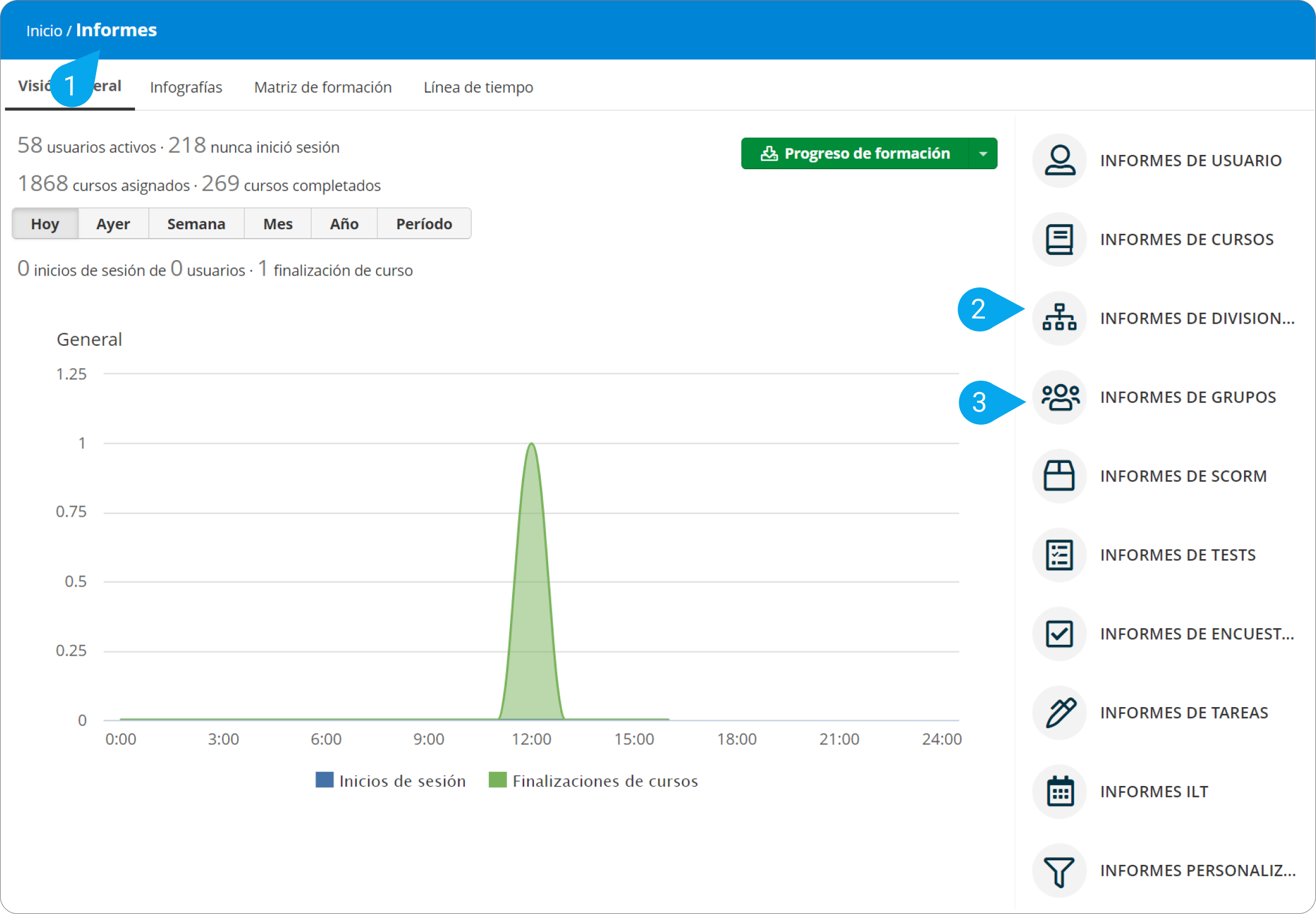Click the Informes de Grupos people icon
Screen dimensions: 1316x914
pyautogui.click(x=1059, y=397)
